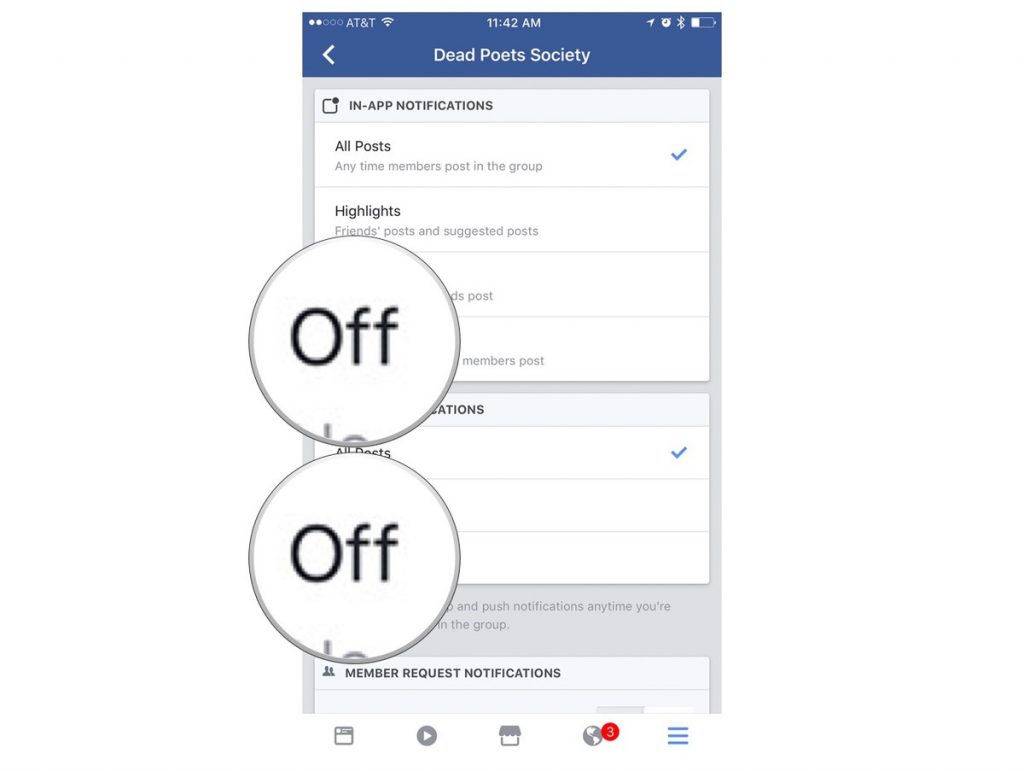Tap the back arrow in header
Viewport: 1024px width, 771px height.
pyautogui.click(x=328, y=55)
